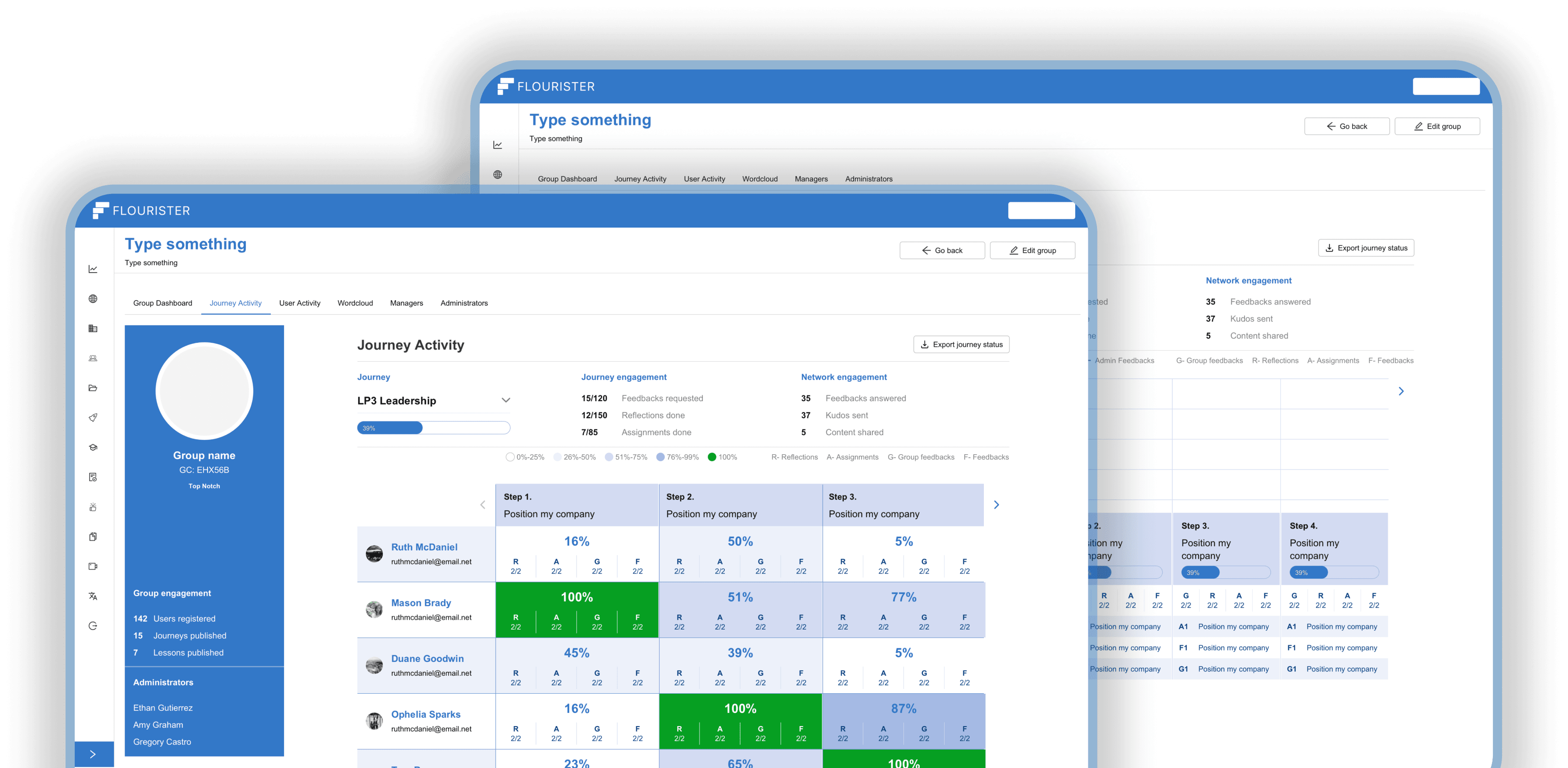
Task: Open the graduation cap icon in sidebar
Action: point(93,447)
